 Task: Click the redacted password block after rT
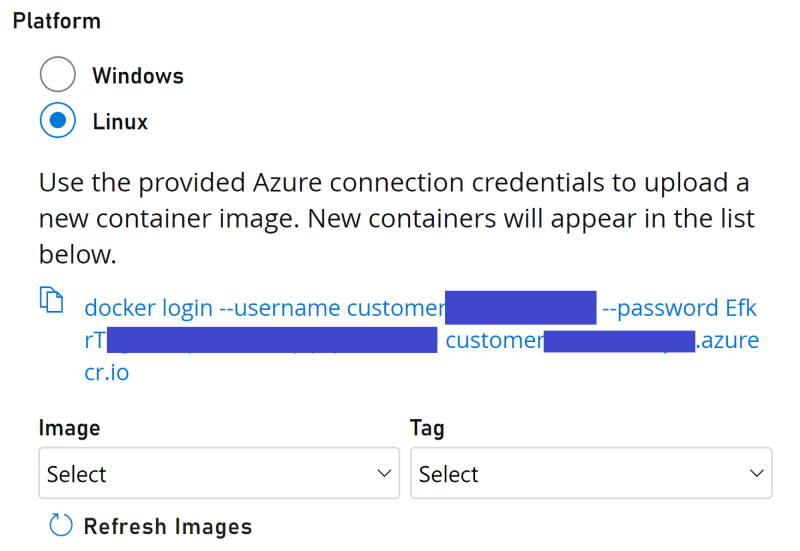[272, 340]
